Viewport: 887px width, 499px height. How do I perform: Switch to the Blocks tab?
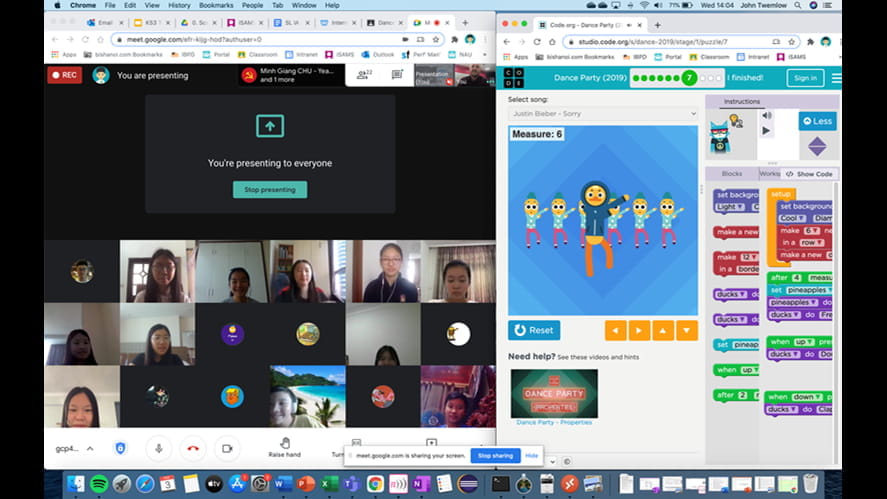pos(732,174)
